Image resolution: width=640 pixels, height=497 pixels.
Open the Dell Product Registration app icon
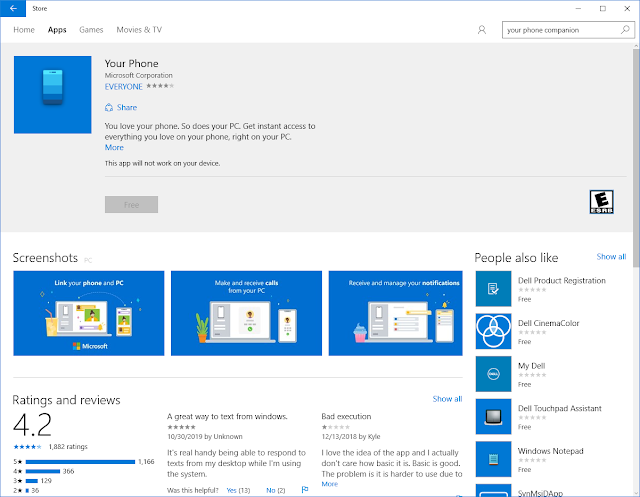pyautogui.click(x=493, y=288)
